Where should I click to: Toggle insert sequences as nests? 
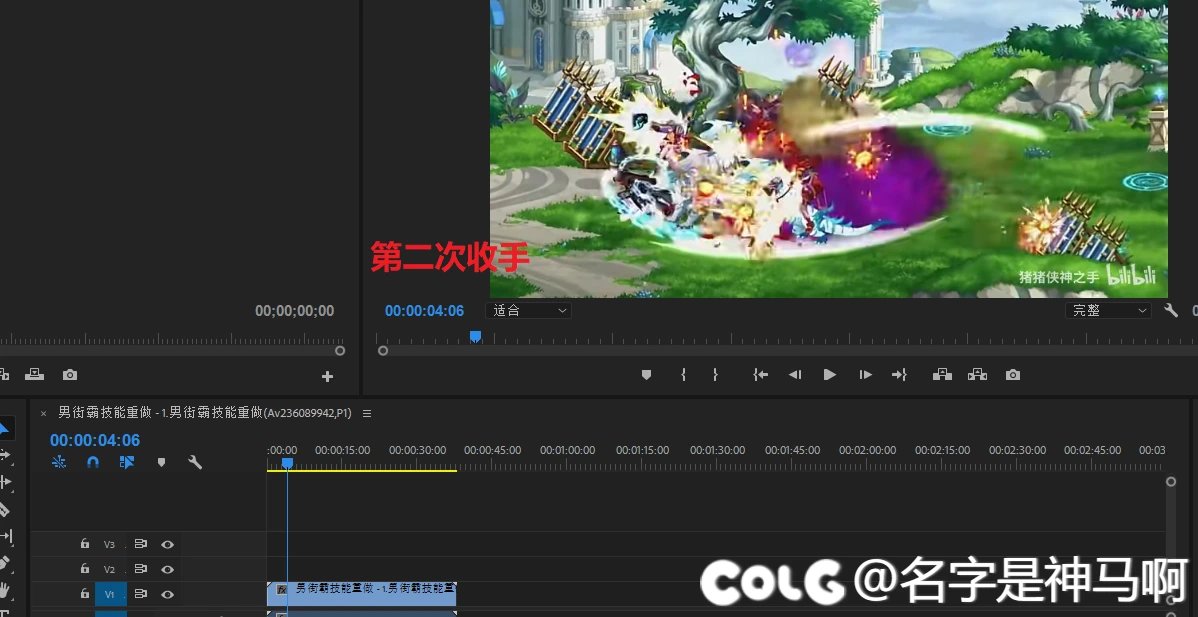click(59, 462)
